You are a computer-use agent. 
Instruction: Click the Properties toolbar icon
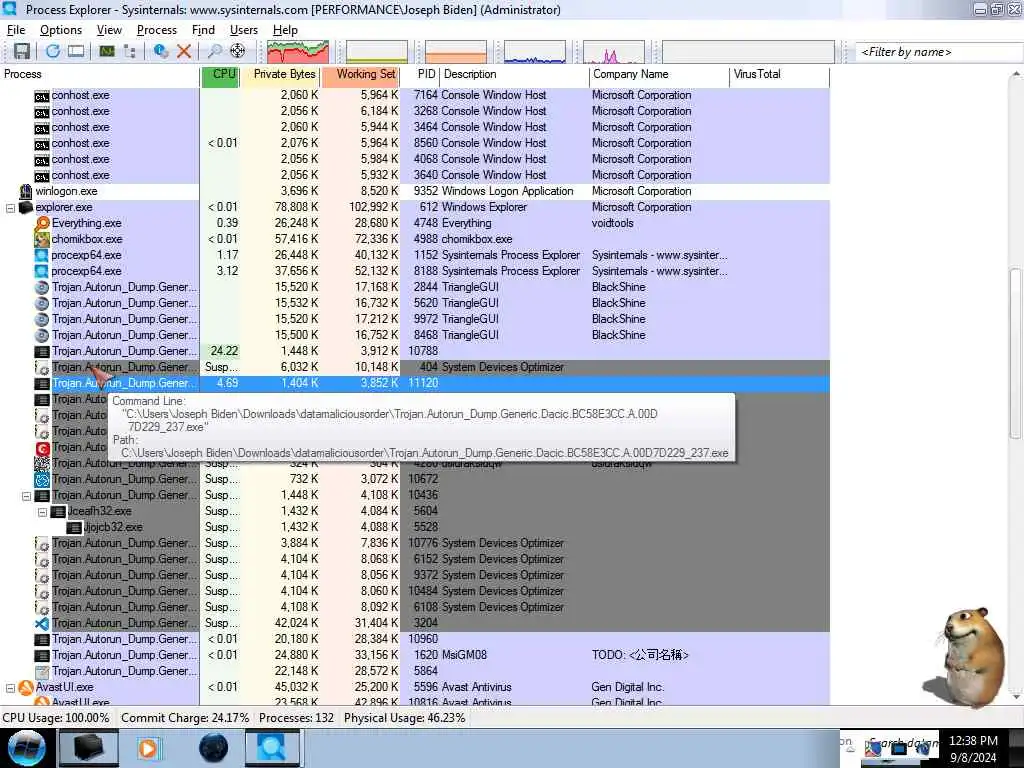point(160,51)
